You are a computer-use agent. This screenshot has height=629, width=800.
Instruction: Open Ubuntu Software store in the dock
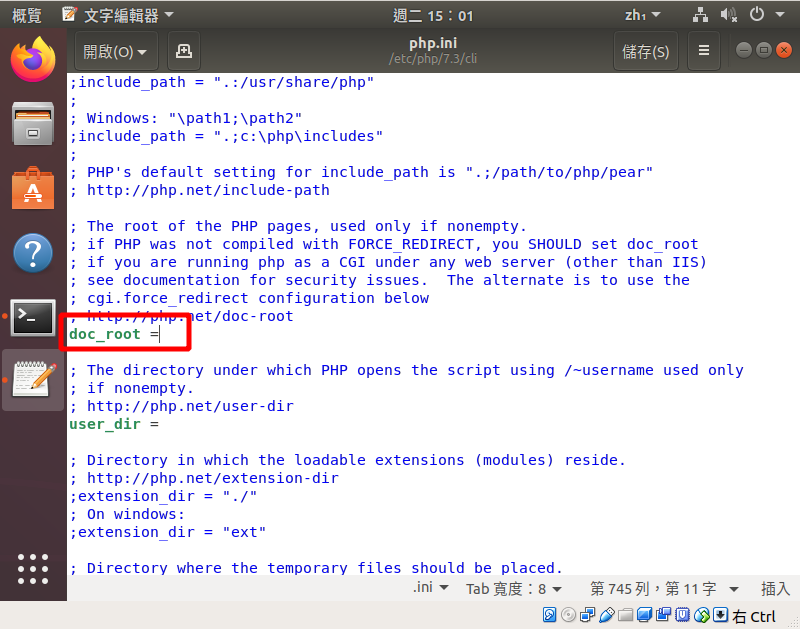(x=33, y=188)
